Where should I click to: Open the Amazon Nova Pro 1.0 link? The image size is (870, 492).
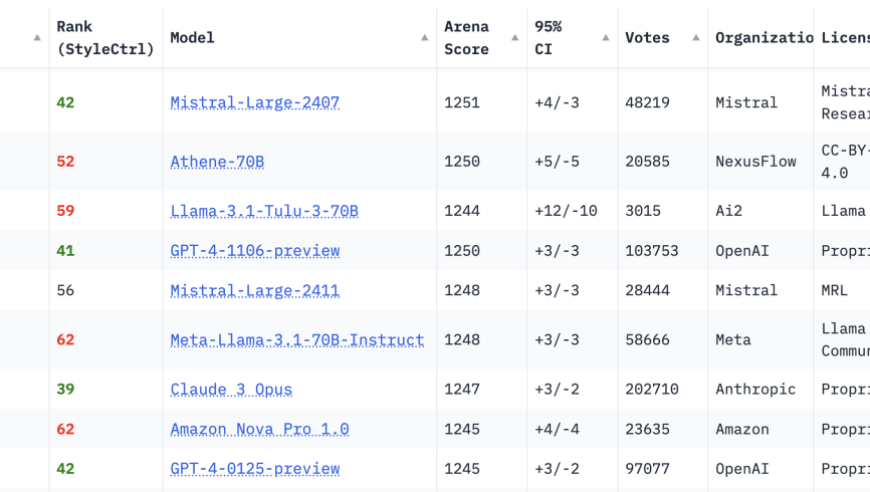pos(259,430)
